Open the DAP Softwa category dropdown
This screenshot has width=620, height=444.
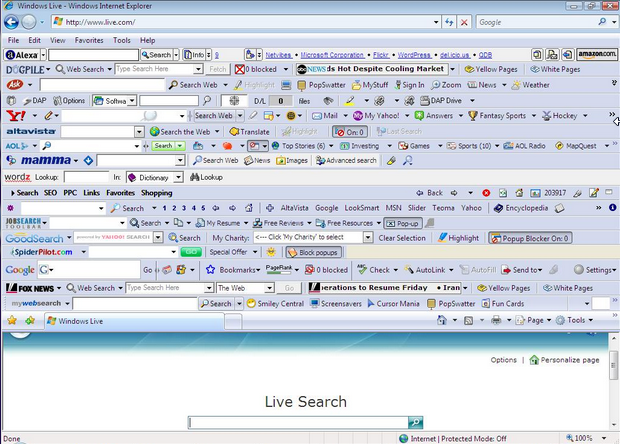pyautogui.click(x=132, y=101)
